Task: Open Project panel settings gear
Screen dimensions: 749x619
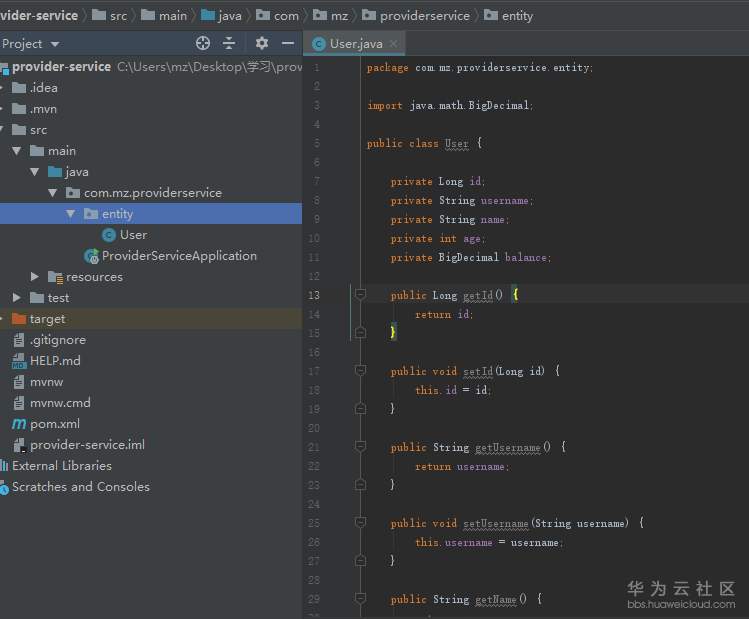Action: click(x=262, y=43)
